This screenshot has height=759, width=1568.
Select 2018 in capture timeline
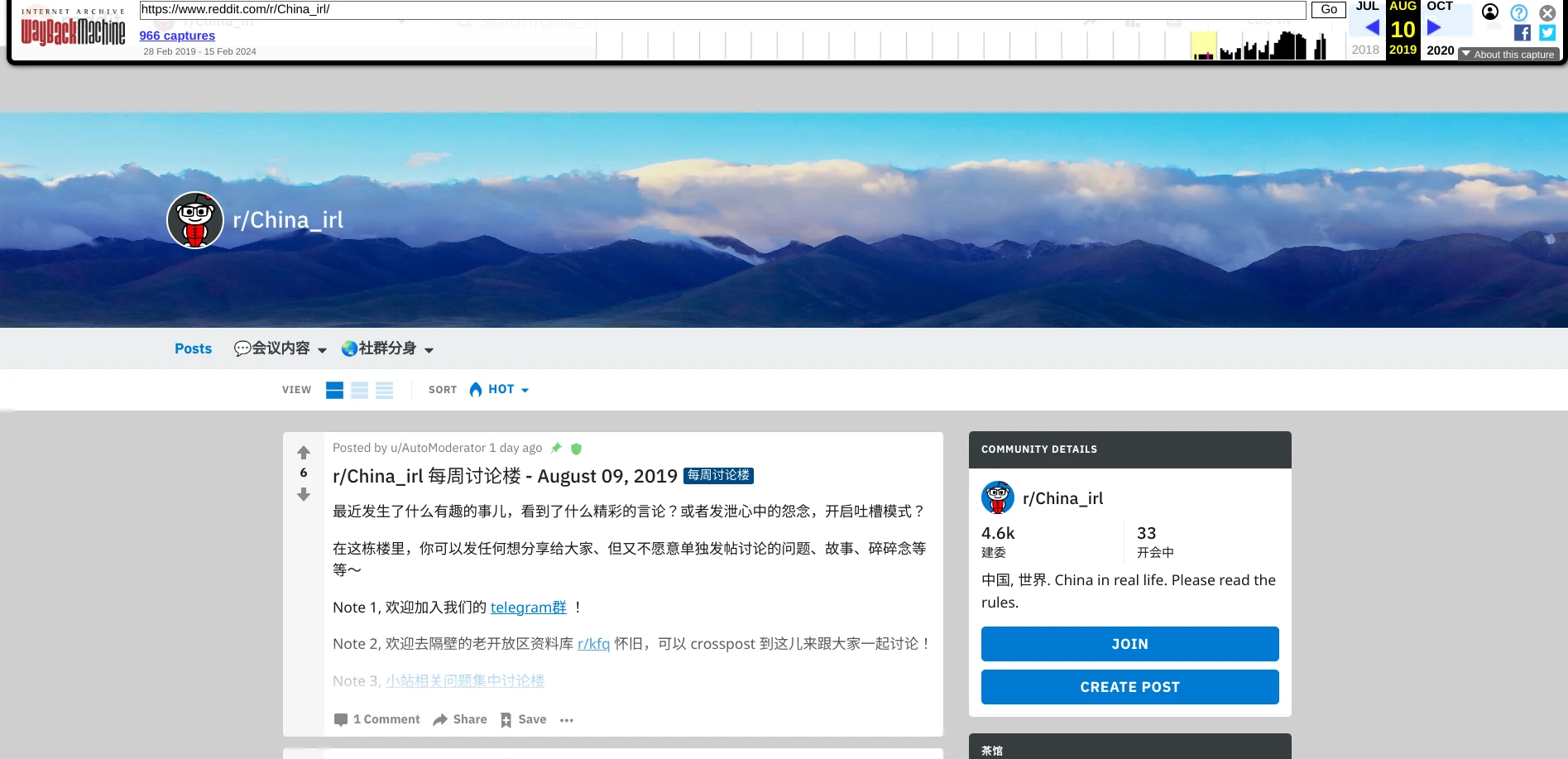pyautogui.click(x=1365, y=50)
